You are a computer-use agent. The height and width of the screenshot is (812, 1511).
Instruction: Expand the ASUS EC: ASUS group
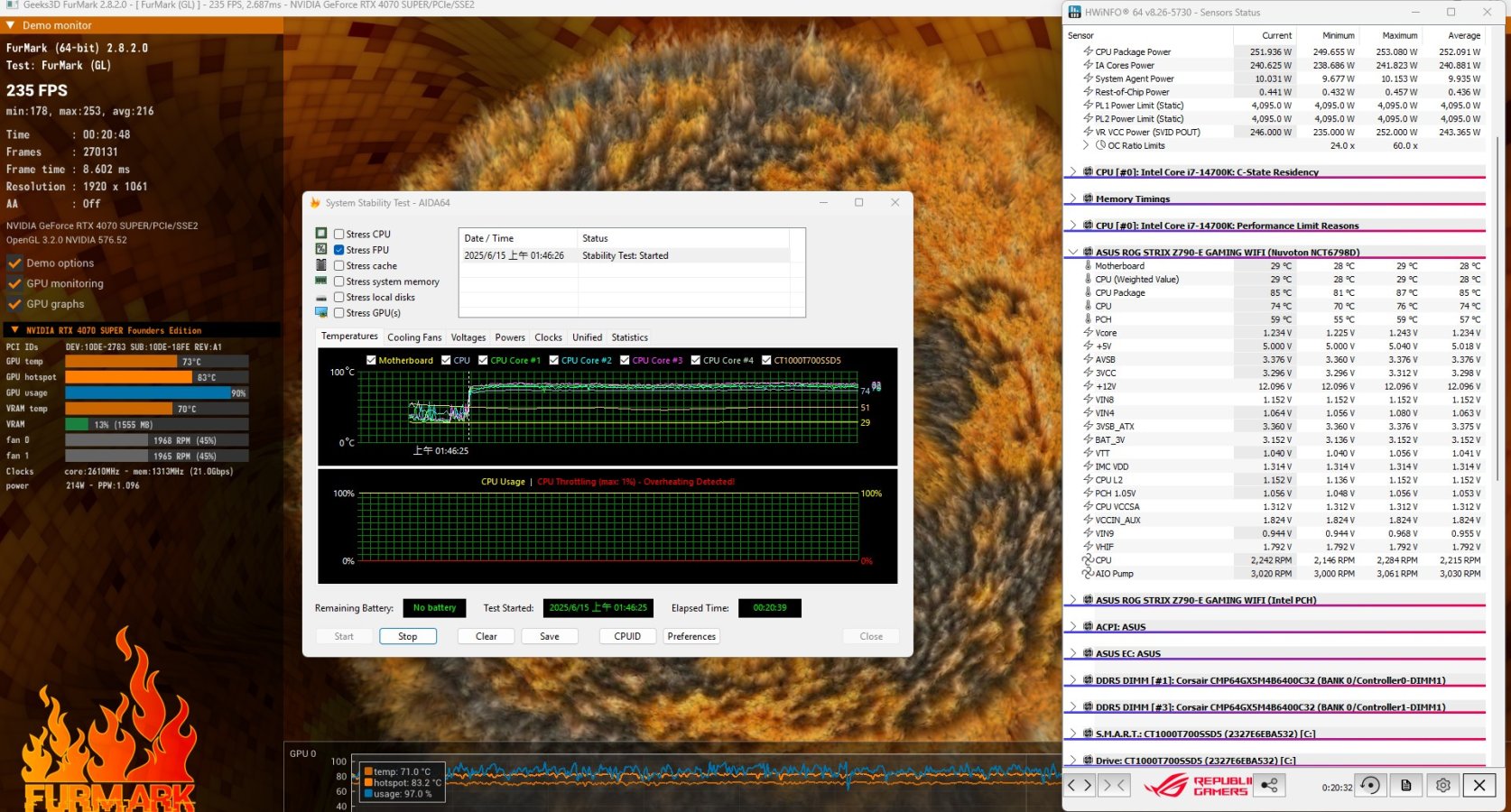pyautogui.click(x=1073, y=653)
